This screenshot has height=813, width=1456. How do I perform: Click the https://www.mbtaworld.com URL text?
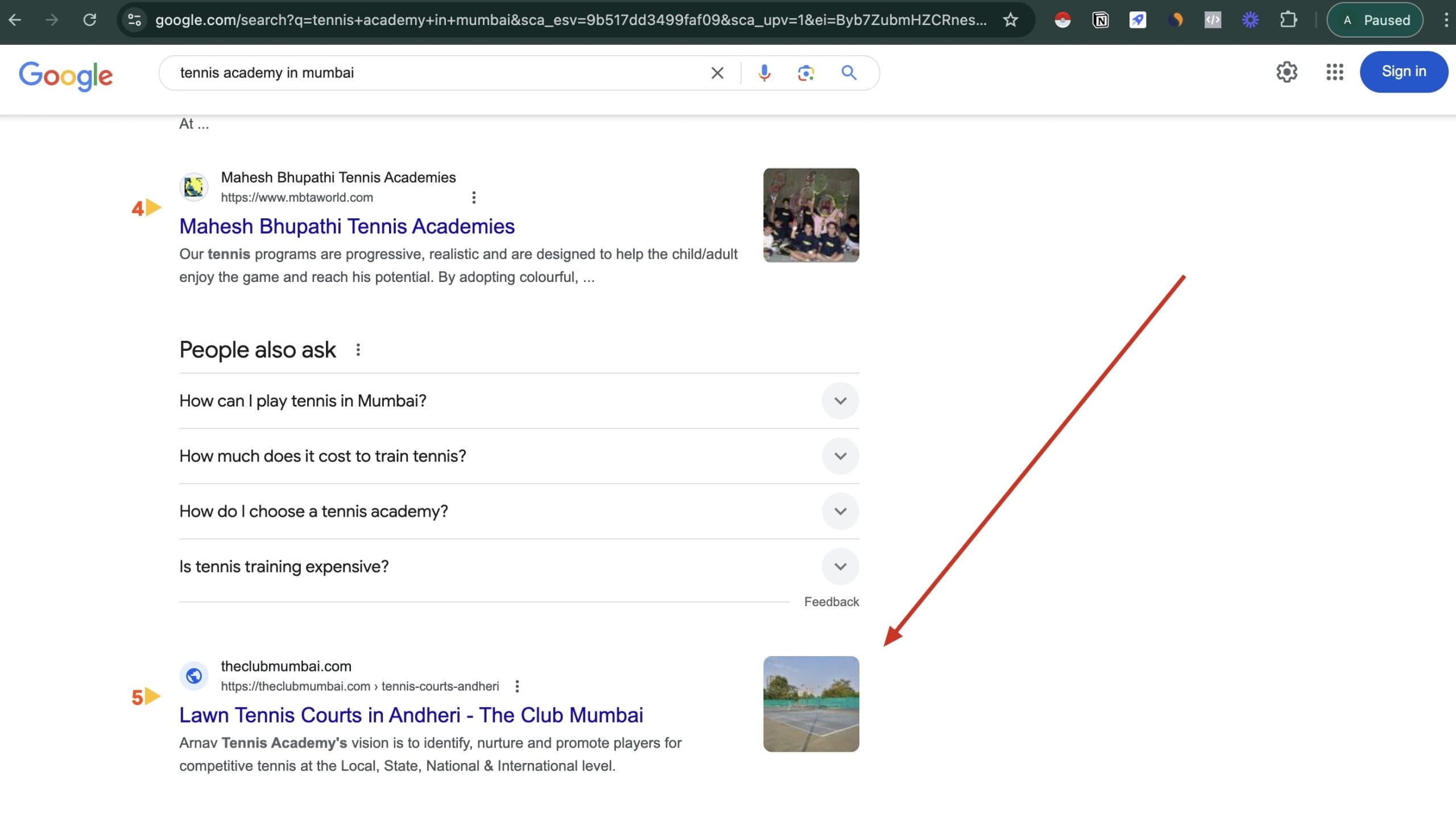coord(297,197)
